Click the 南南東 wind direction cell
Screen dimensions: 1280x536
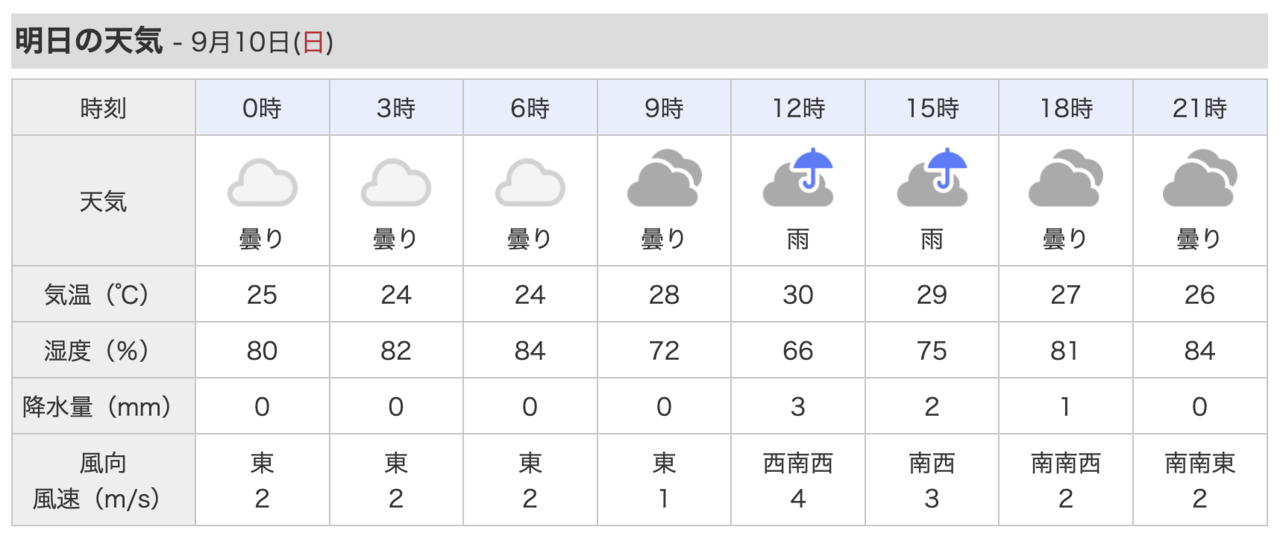pyautogui.click(x=1200, y=464)
